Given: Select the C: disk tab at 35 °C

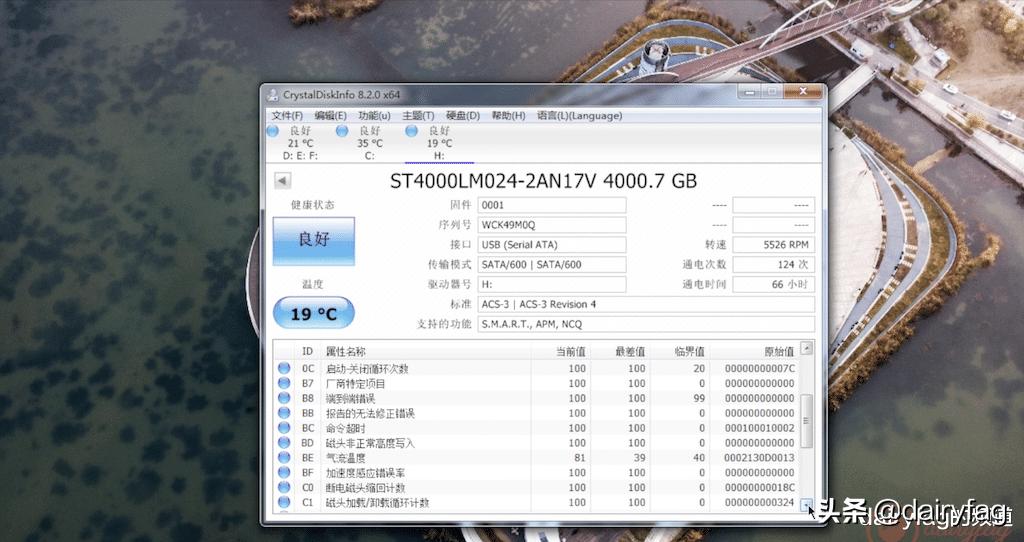Looking at the screenshot, I should tap(370, 143).
